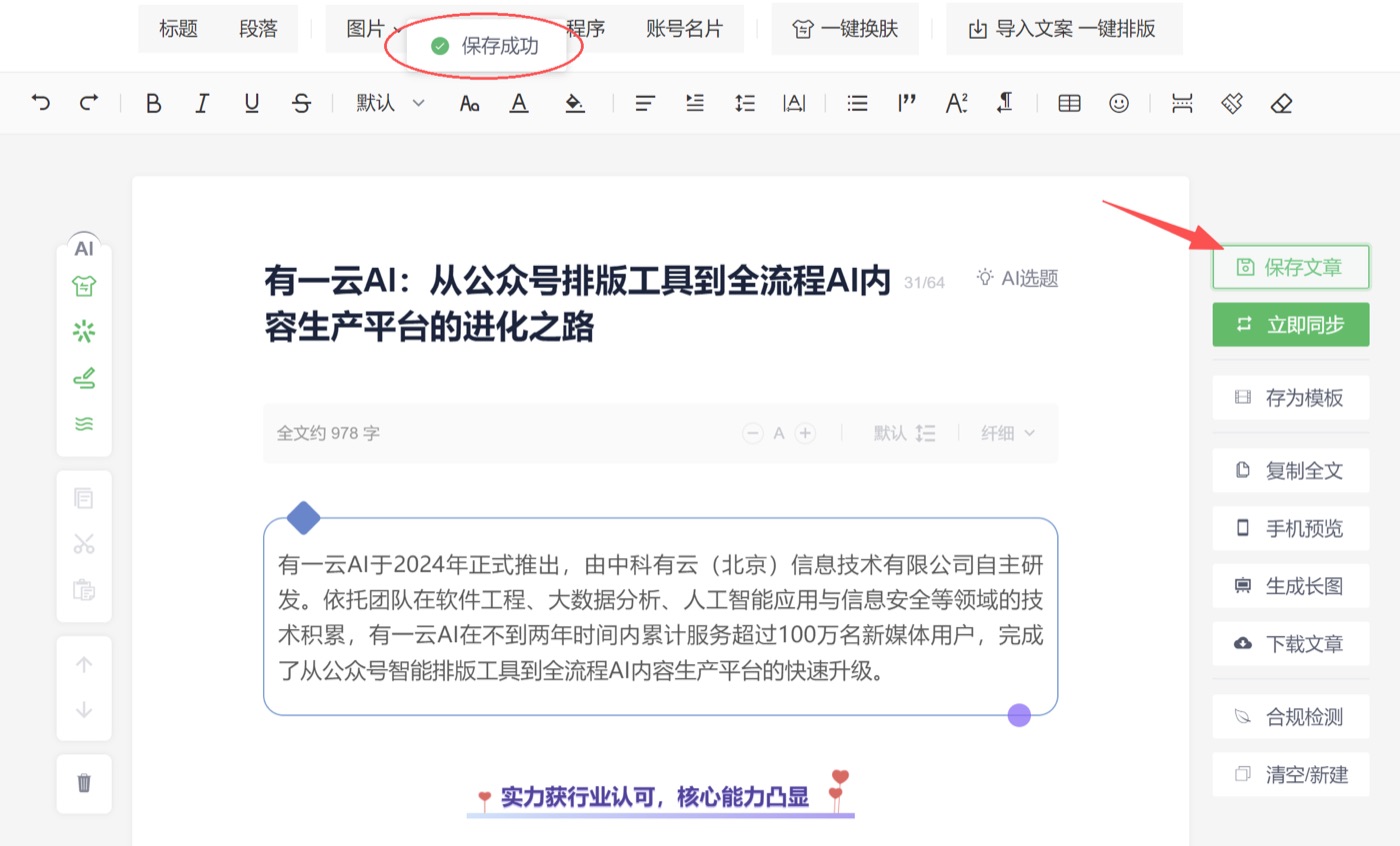Open 默认 line spacing option in info bar

(904, 433)
